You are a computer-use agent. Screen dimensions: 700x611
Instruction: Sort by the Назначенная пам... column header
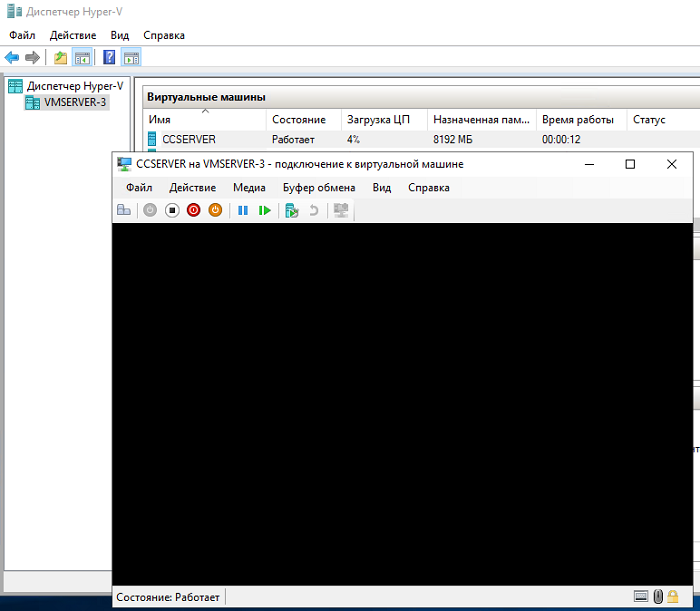point(482,119)
